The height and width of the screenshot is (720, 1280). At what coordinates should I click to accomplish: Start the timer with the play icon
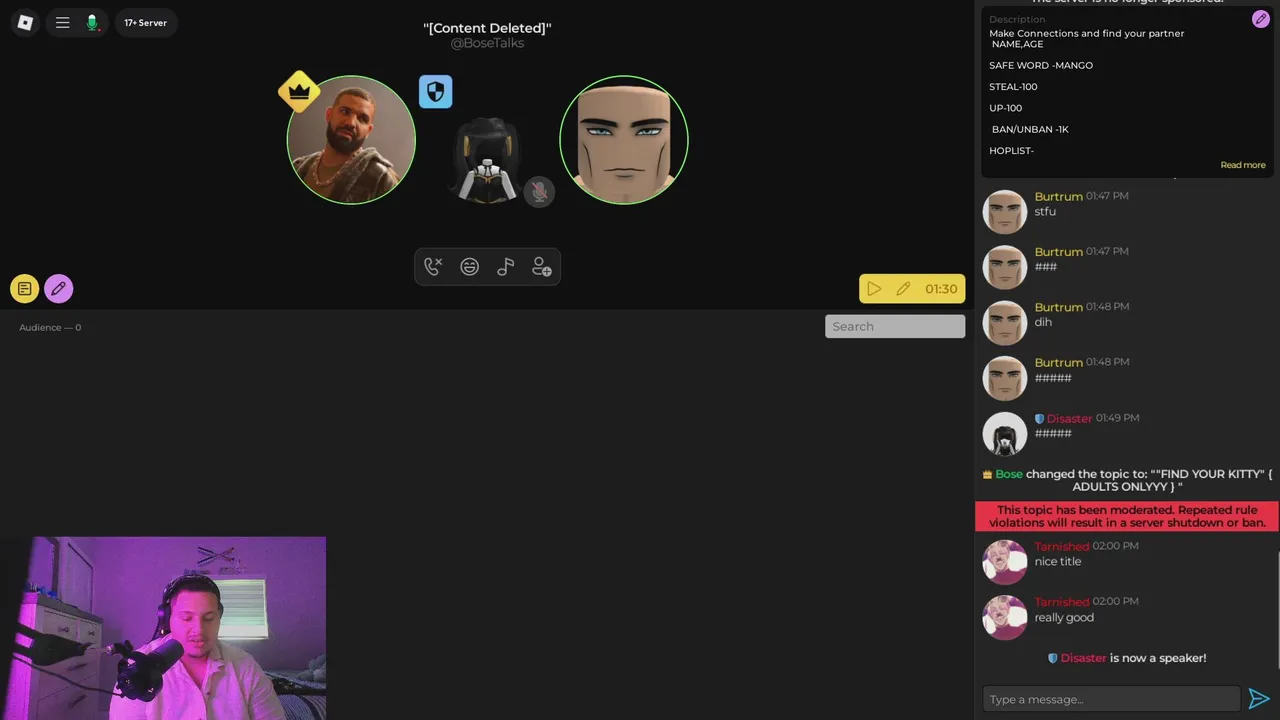[x=874, y=289]
